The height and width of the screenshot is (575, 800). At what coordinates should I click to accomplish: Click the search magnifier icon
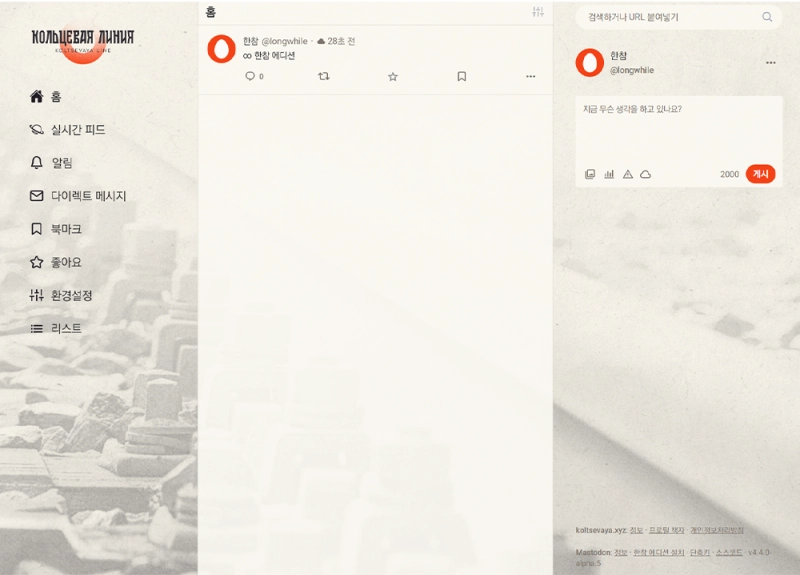coord(767,17)
